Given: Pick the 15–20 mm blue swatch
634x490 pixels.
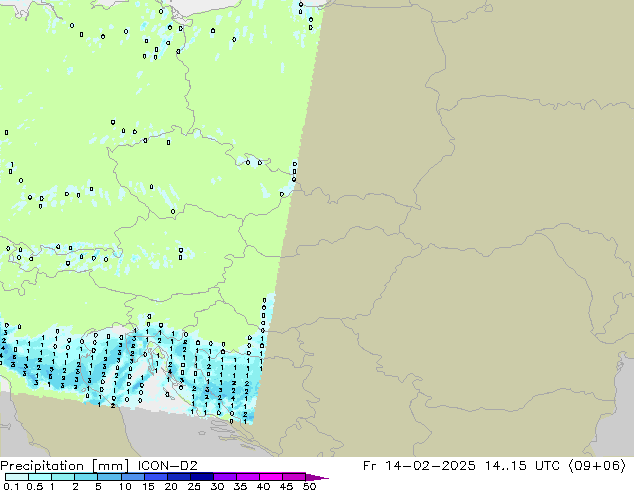Looking at the screenshot, I should (156, 477).
